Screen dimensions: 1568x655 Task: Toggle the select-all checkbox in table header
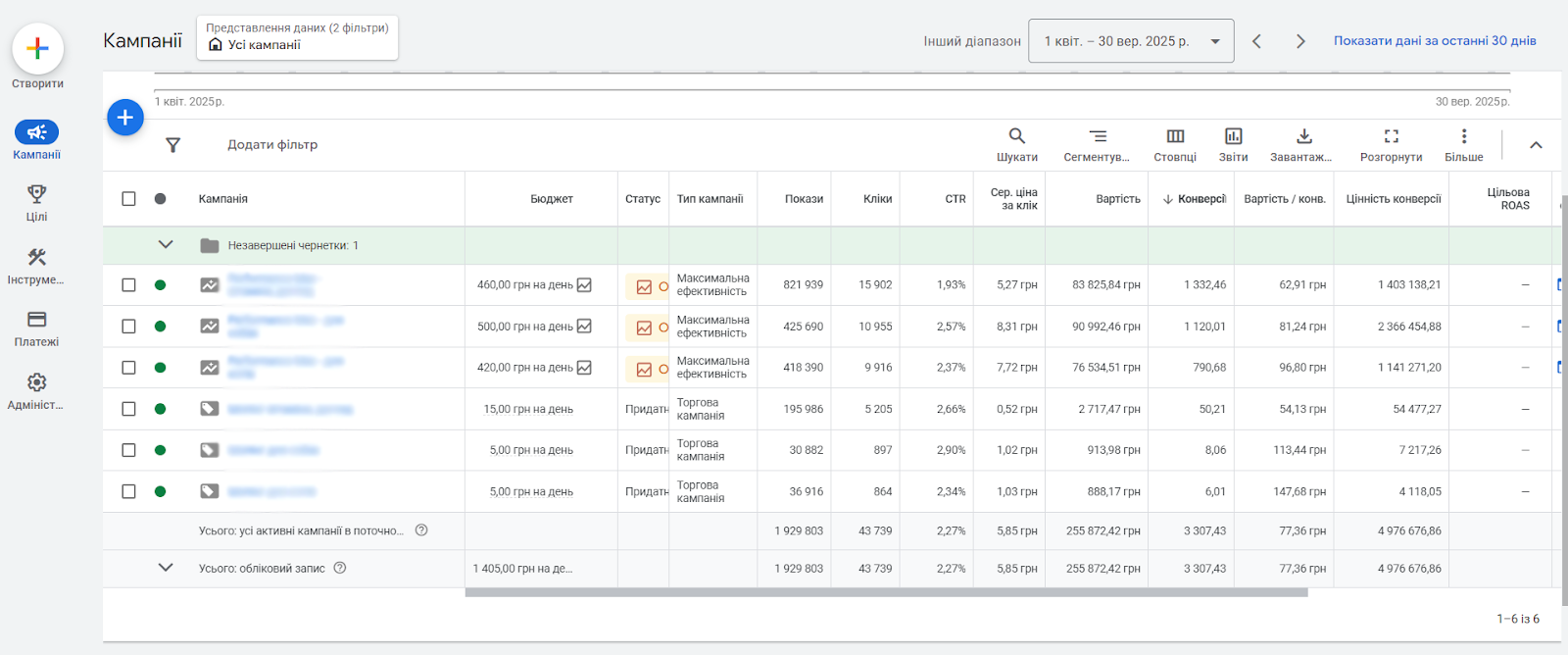pos(128,199)
